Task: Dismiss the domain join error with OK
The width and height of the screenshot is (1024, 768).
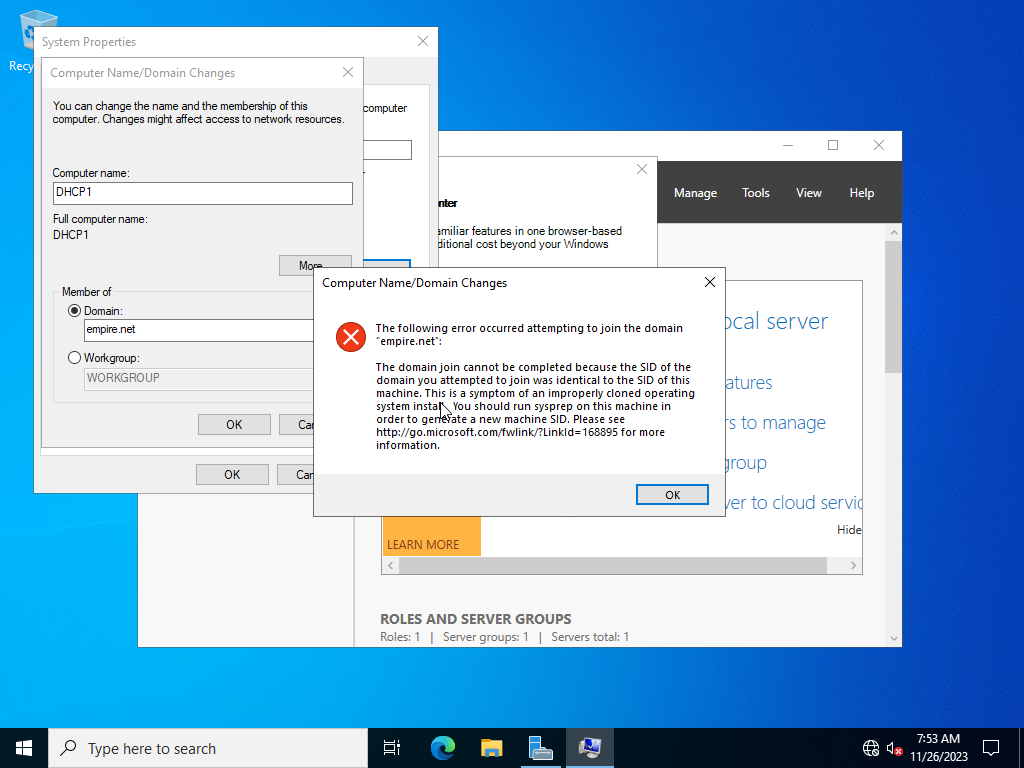Action: pyautogui.click(x=672, y=494)
